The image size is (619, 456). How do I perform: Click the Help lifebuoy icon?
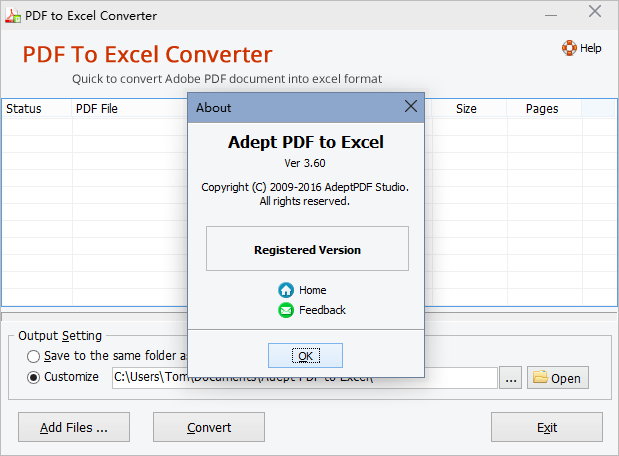pyautogui.click(x=569, y=48)
